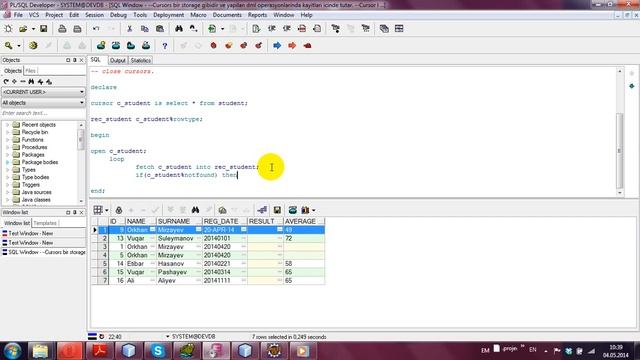Click the Hasanov surname cell
640x360 pixels.
click(179, 264)
